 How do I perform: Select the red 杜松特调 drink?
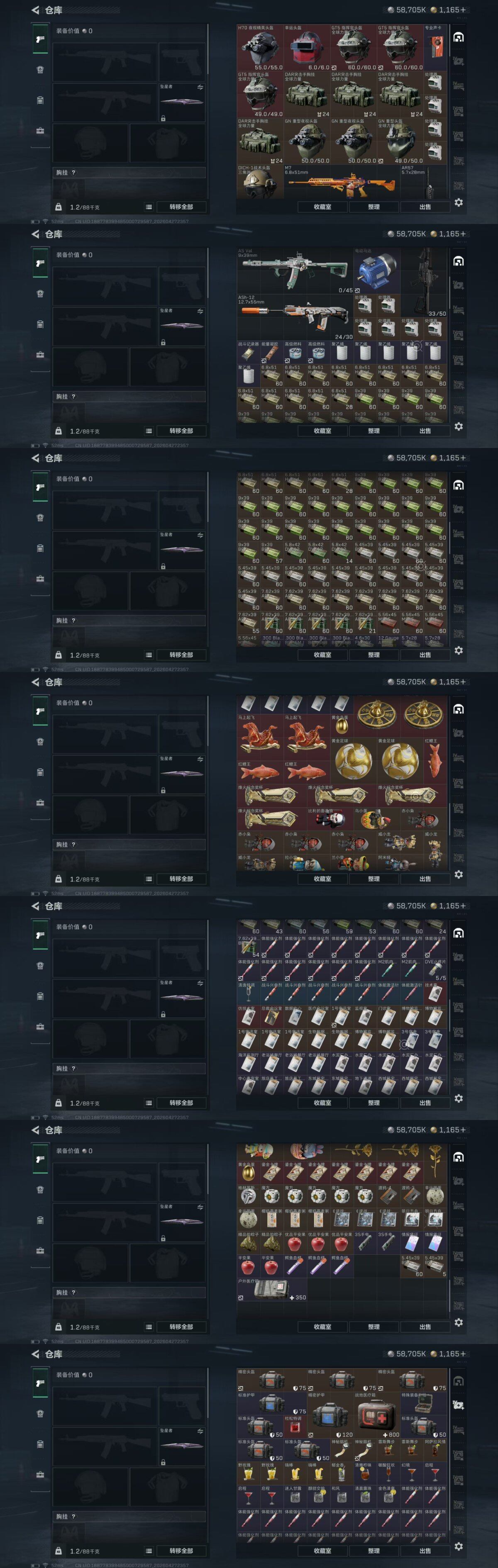[x=295, y=1427]
